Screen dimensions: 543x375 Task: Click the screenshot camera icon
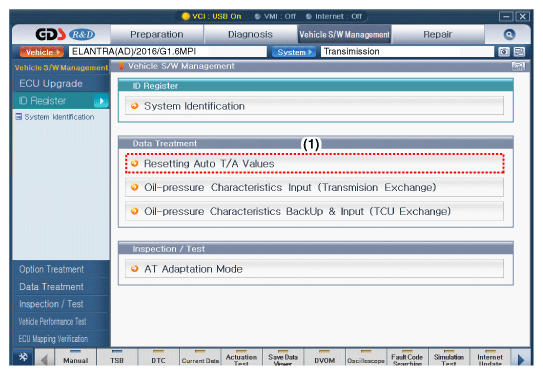click(x=504, y=52)
